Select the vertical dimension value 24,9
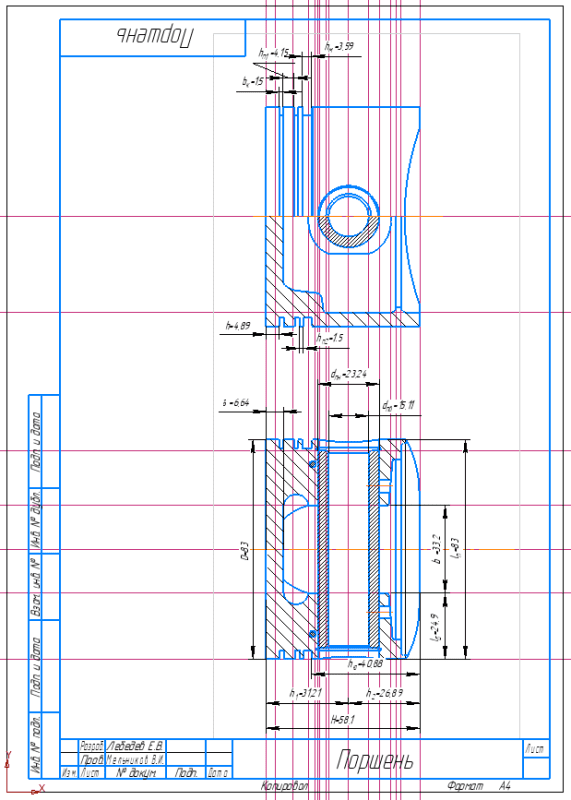The image size is (571, 800). coord(435,627)
